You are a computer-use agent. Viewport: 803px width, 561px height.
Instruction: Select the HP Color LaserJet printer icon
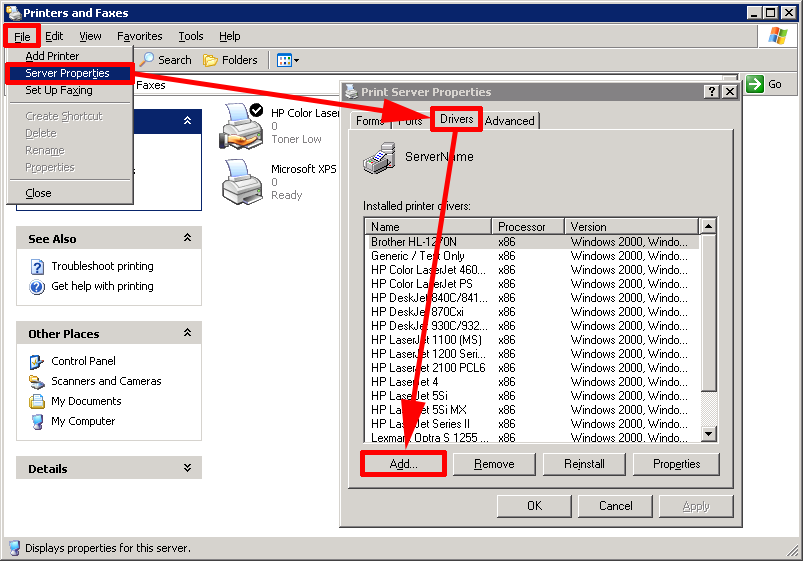pos(241,126)
